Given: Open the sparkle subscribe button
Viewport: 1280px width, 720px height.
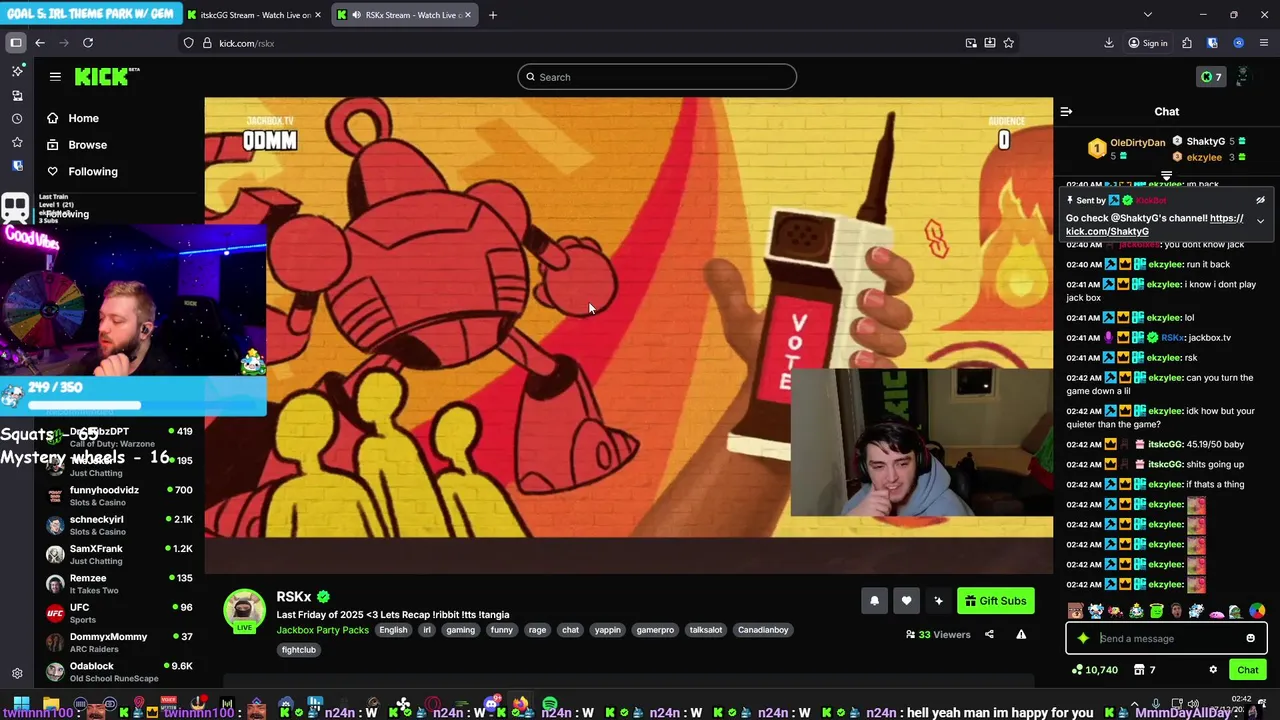Looking at the screenshot, I should [x=938, y=600].
